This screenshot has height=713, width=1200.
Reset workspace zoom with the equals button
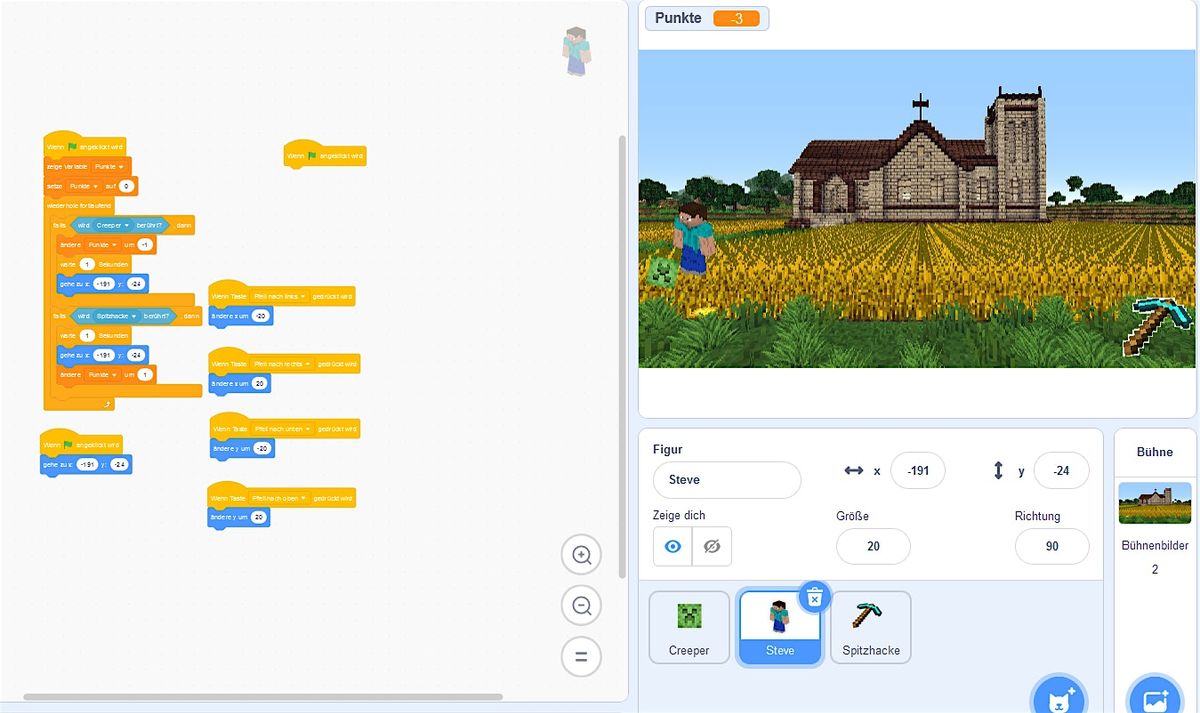tap(581, 657)
